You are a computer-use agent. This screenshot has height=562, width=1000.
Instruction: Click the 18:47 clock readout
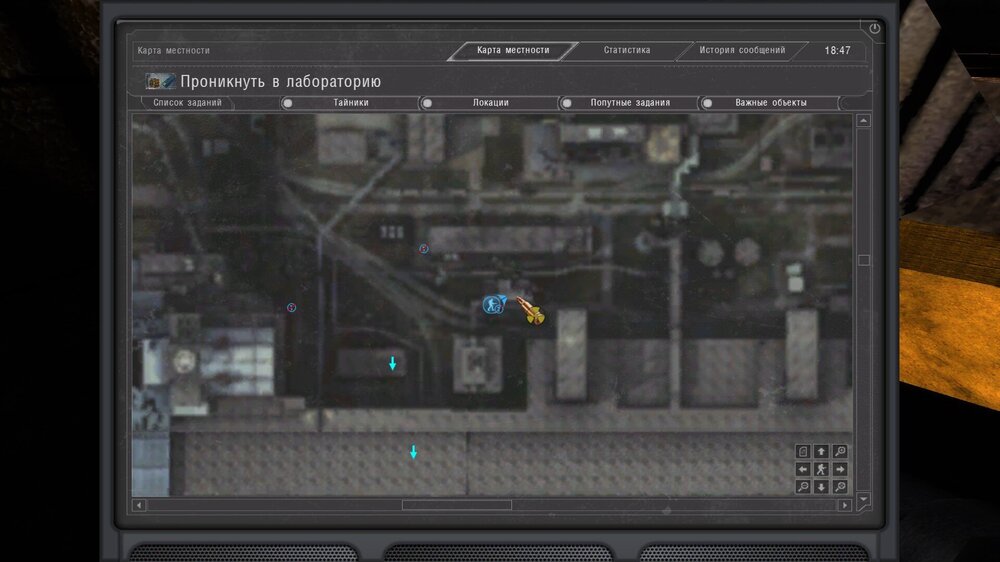(837, 50)
